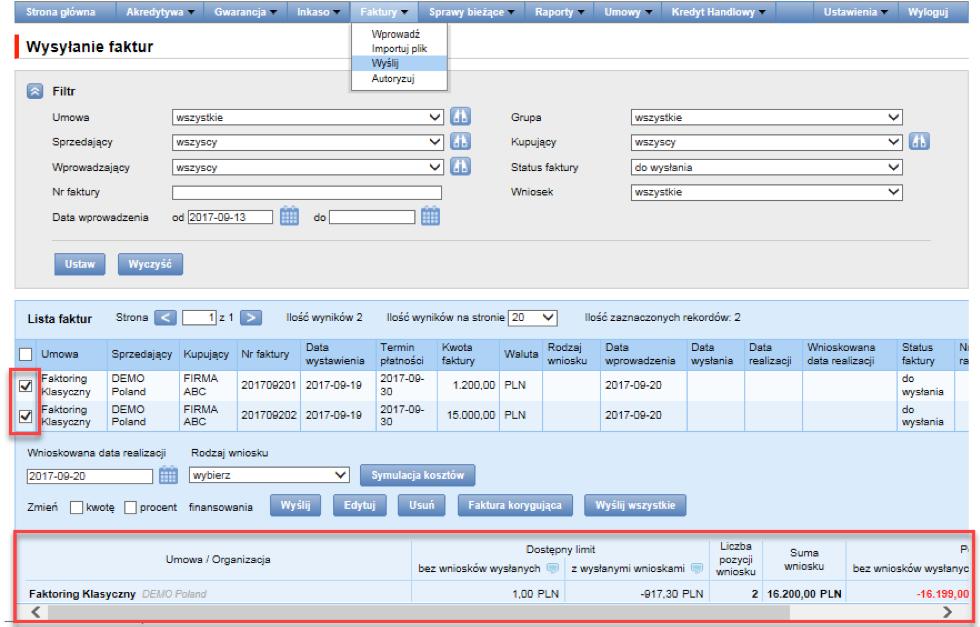Open the Kupujący dropdown
Image resolution: width=980 pixels, height=627 pixels.
[x=766, y=142]
